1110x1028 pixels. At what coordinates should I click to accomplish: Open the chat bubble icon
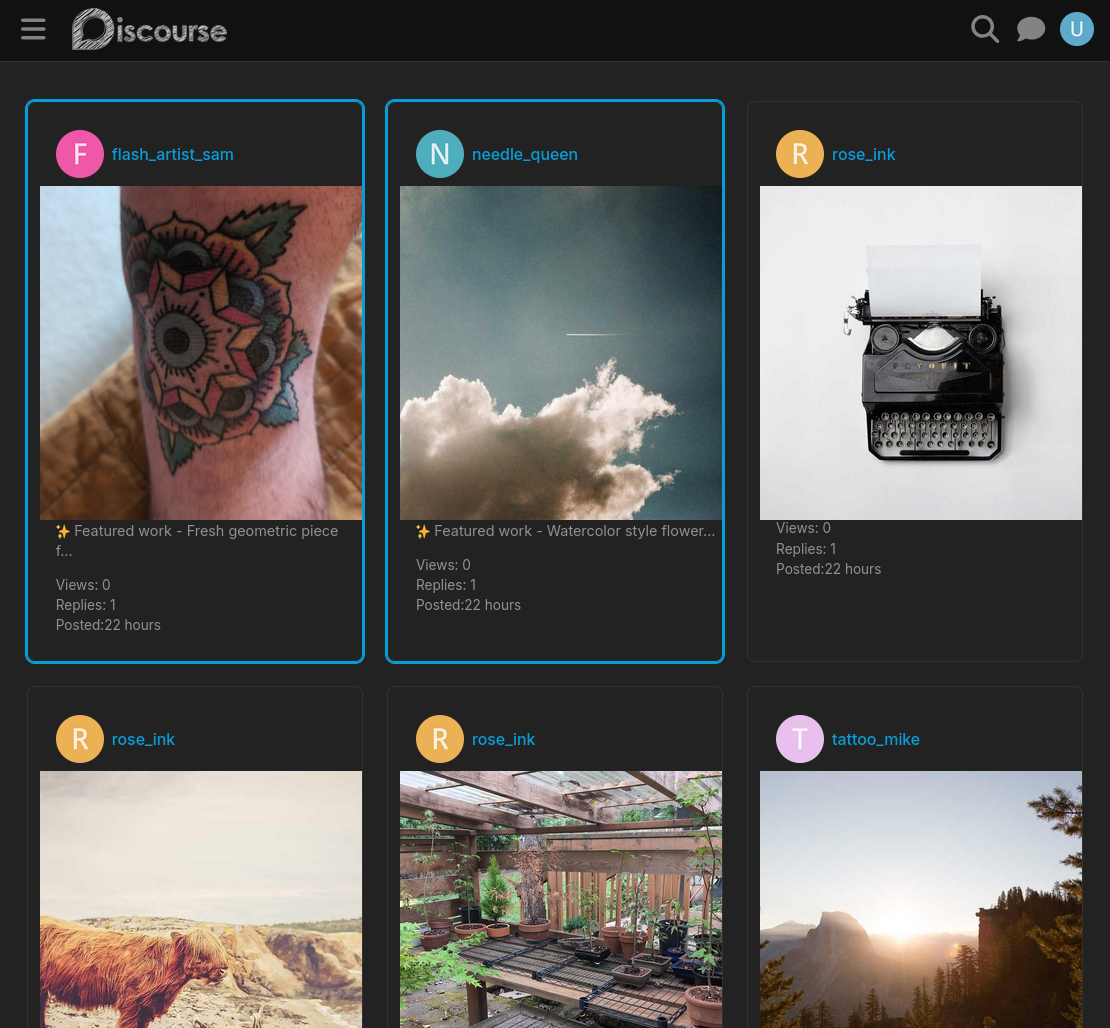(x=1031, y=29)
